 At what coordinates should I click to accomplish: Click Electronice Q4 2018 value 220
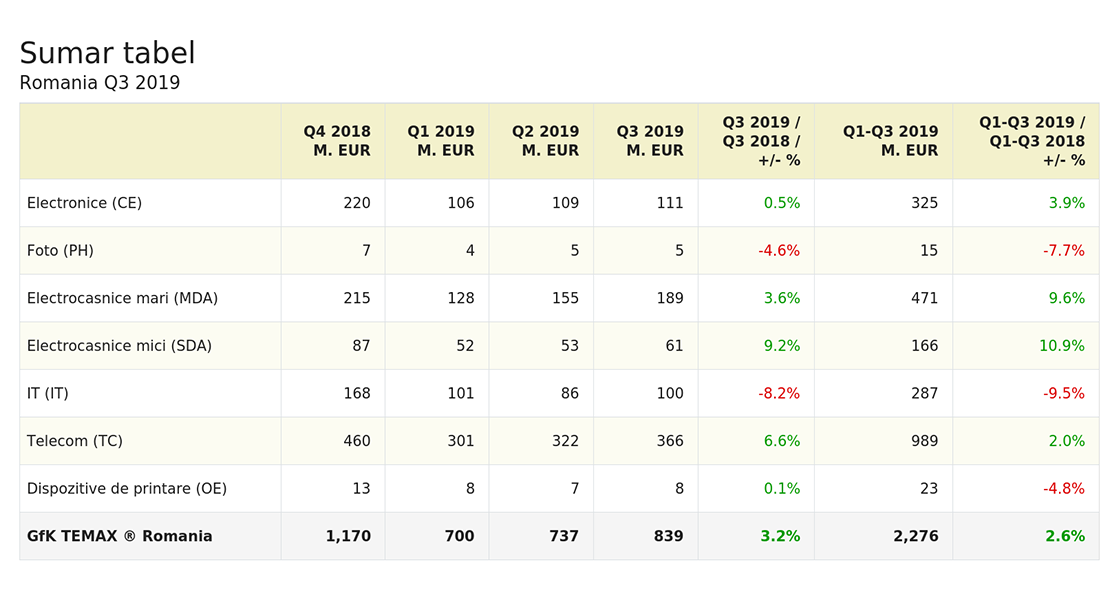(x=356, y=203)
